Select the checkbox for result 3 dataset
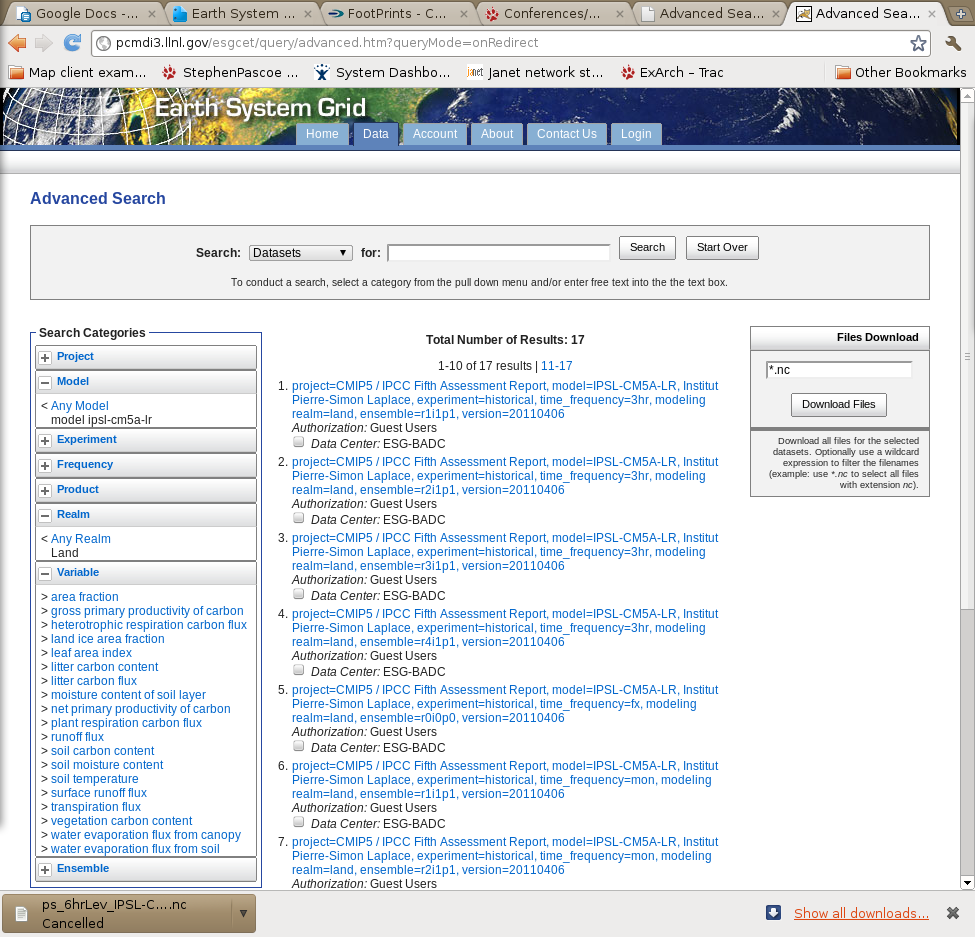This screenshot has height=937, width=975. tap(298, 594)
